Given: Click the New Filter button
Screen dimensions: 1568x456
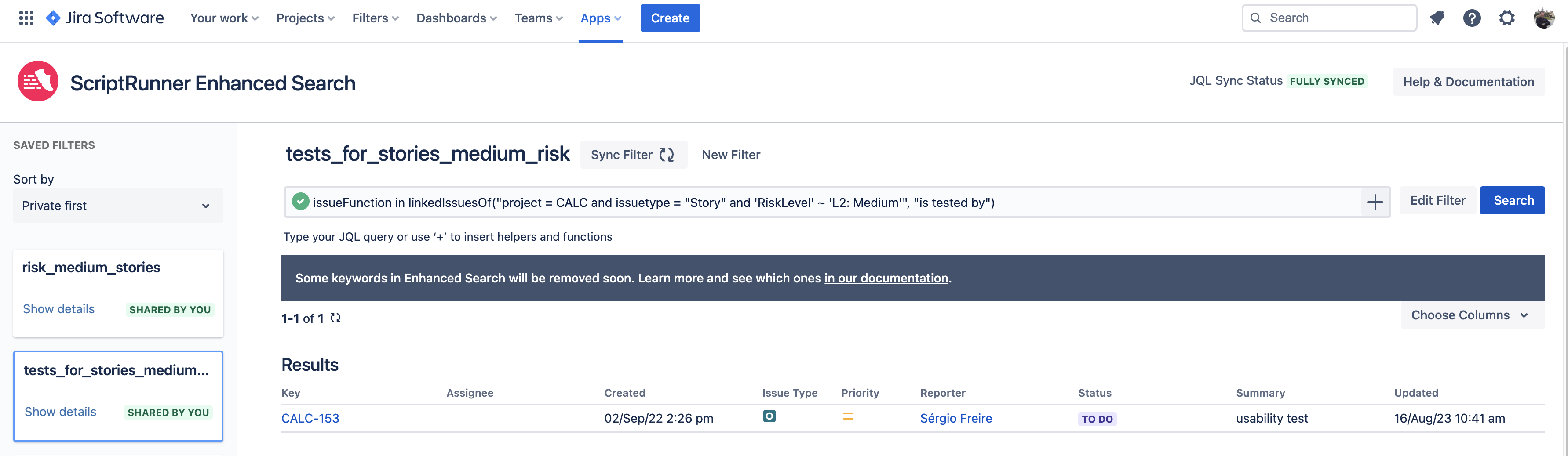Looking at the screenshot, I should tap(731, 155).
